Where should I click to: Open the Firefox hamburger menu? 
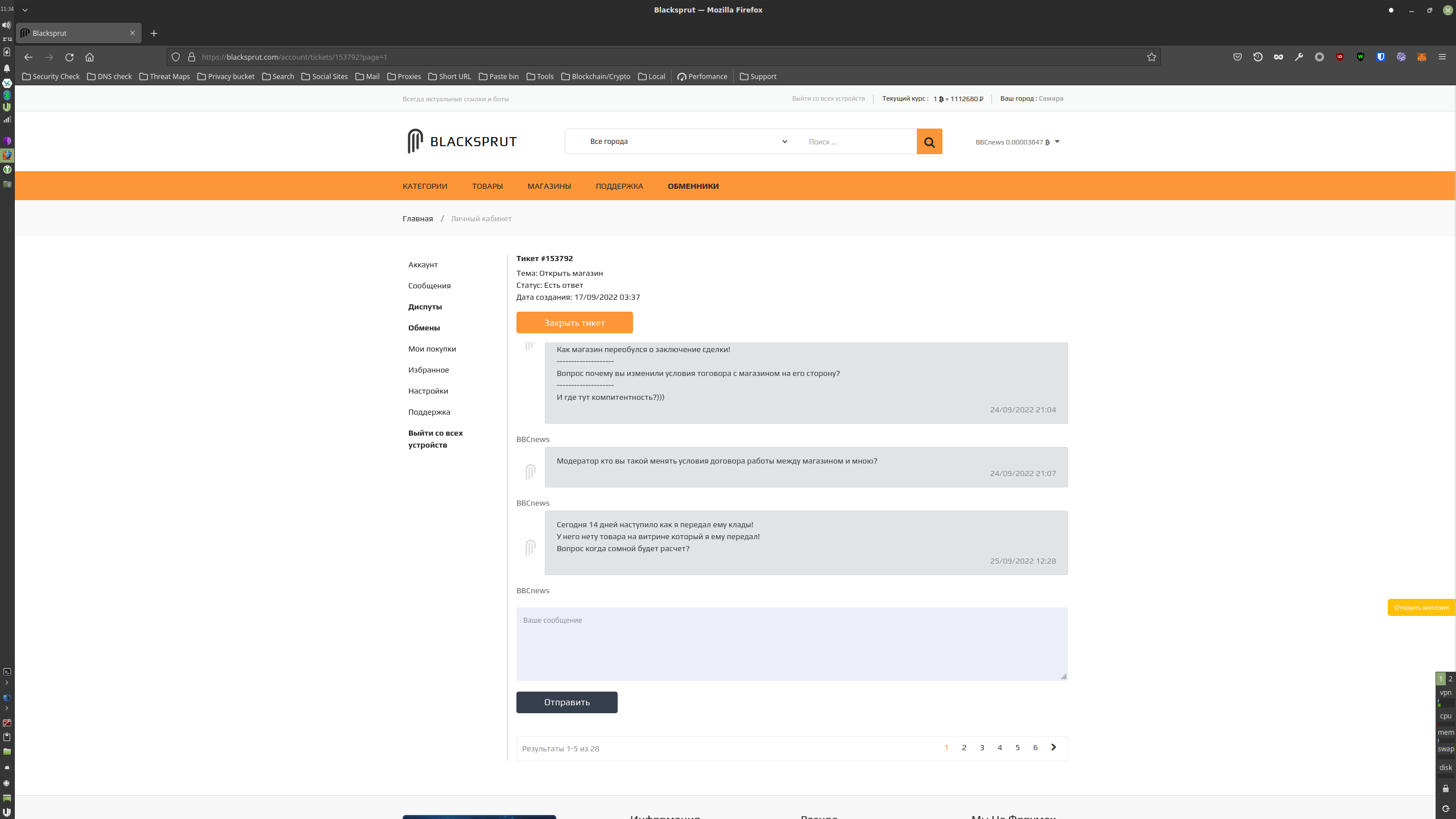click(1442, 57)
